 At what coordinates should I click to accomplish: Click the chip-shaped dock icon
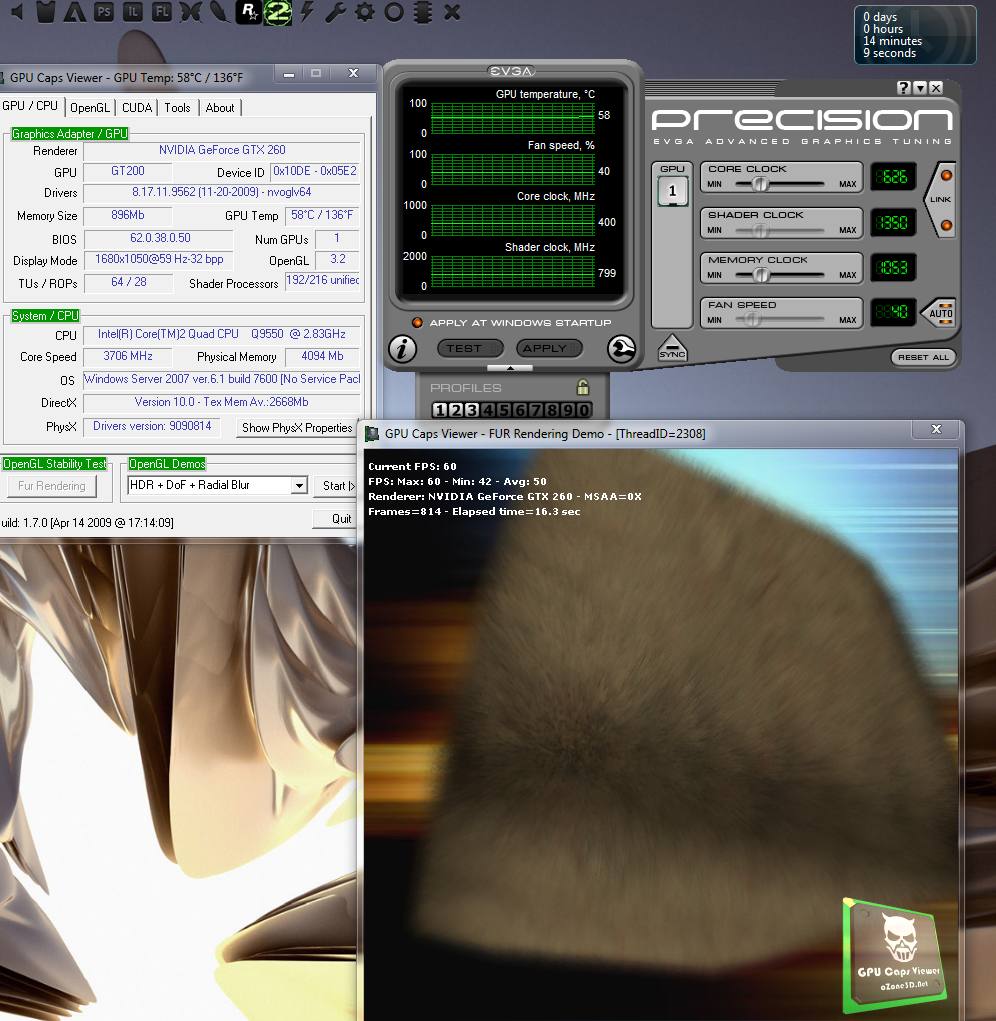point(422,12)
